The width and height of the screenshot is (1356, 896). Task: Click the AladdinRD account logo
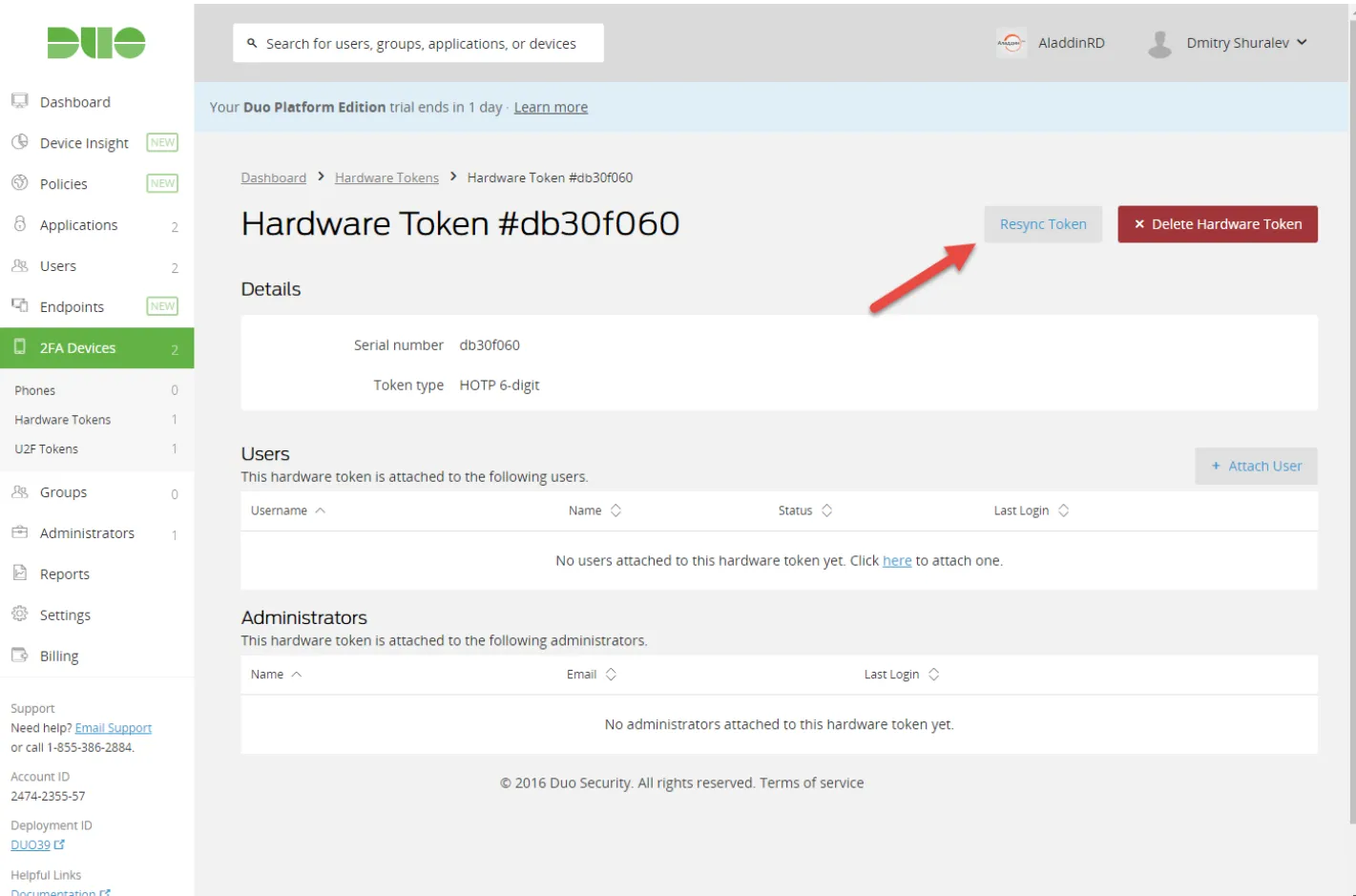tap(1011, 43)
